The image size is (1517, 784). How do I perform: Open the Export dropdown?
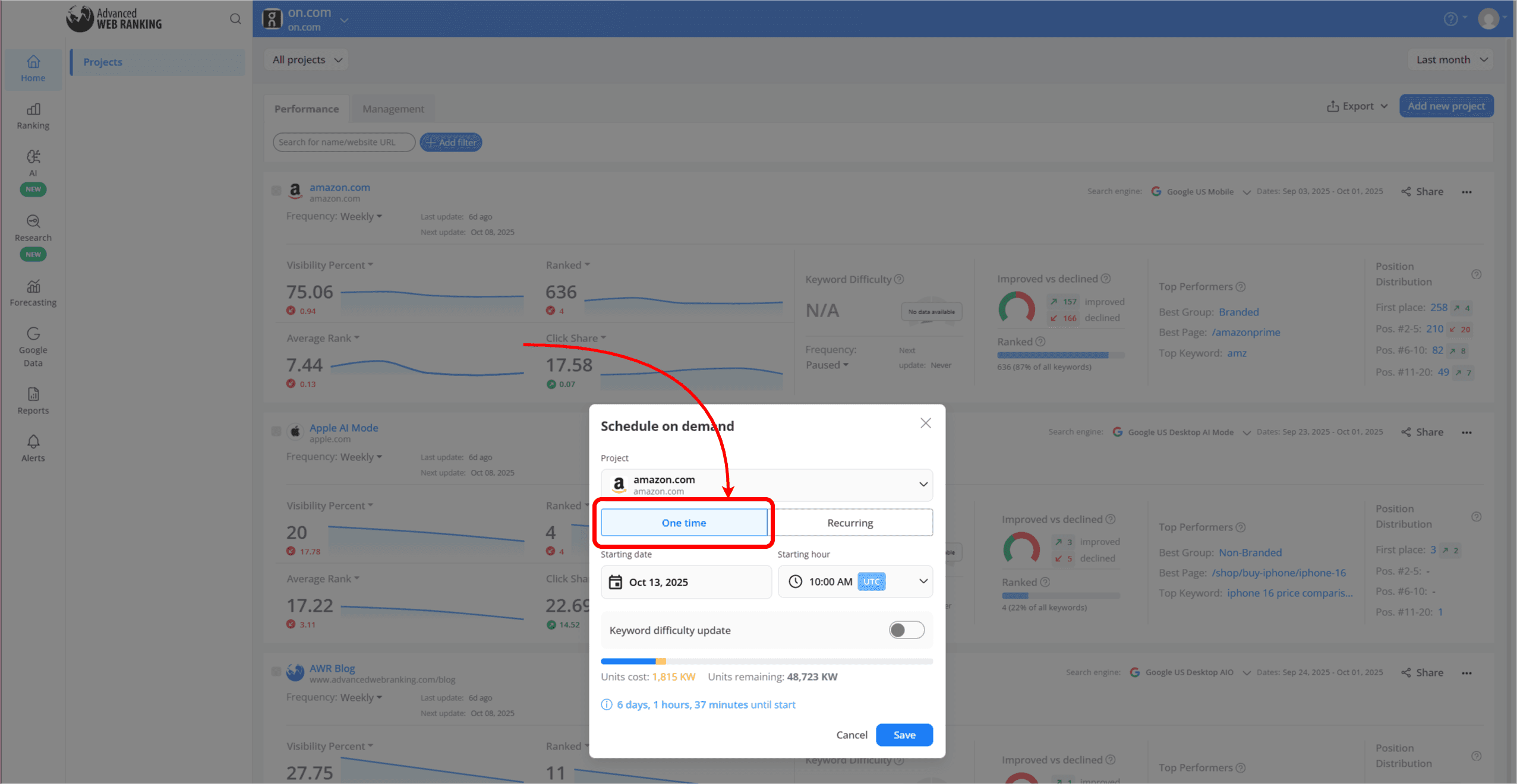point(1358,106)
